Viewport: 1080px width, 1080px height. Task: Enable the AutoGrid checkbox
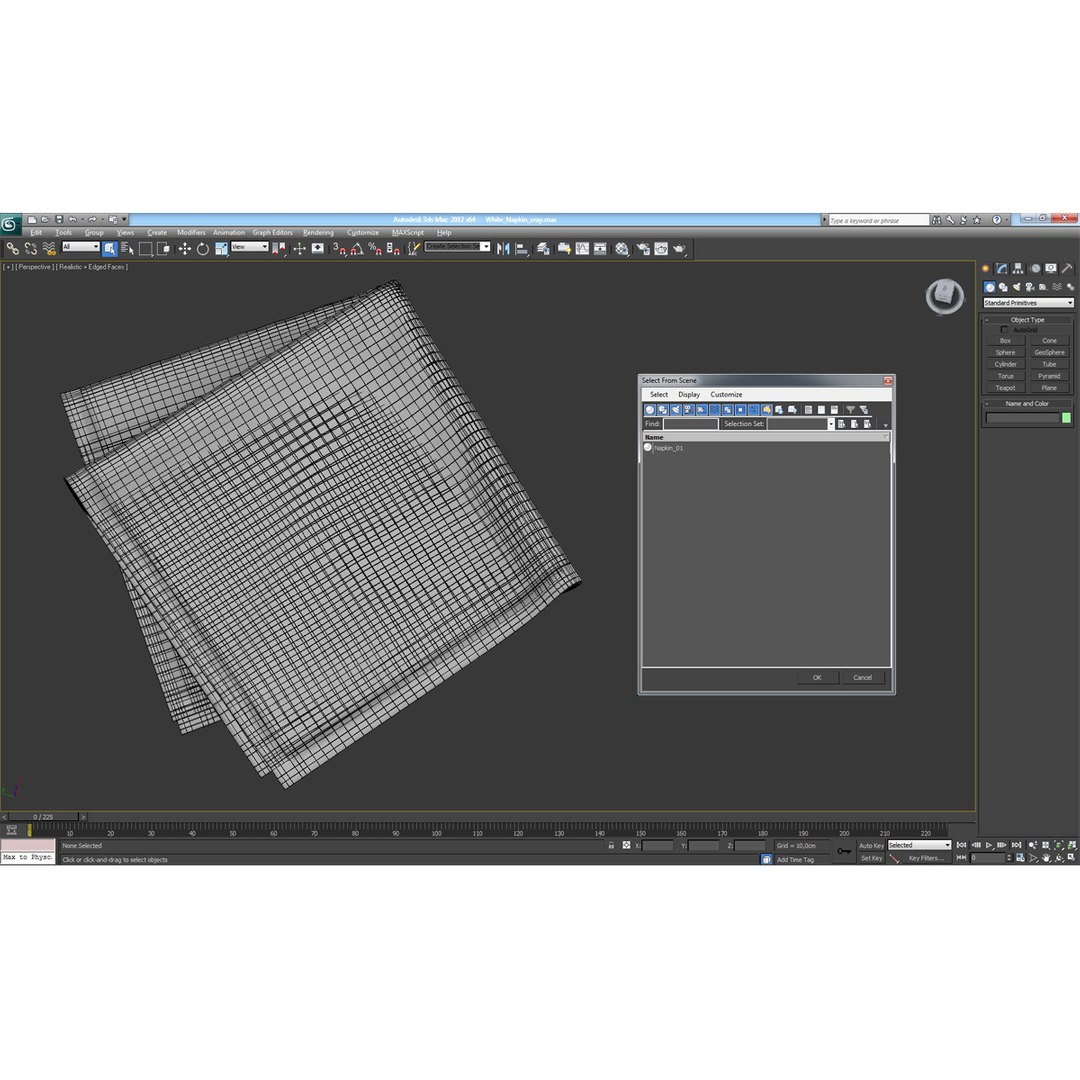click(x=1004, y=330)
